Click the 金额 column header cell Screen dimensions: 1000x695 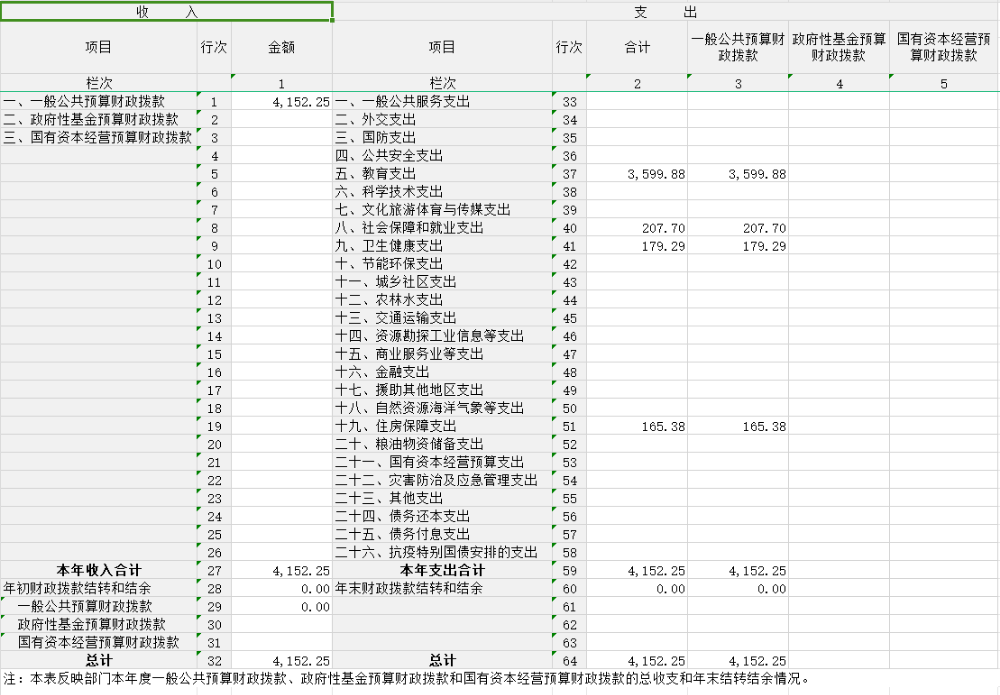pyautogui.click(x=281, y=47)
